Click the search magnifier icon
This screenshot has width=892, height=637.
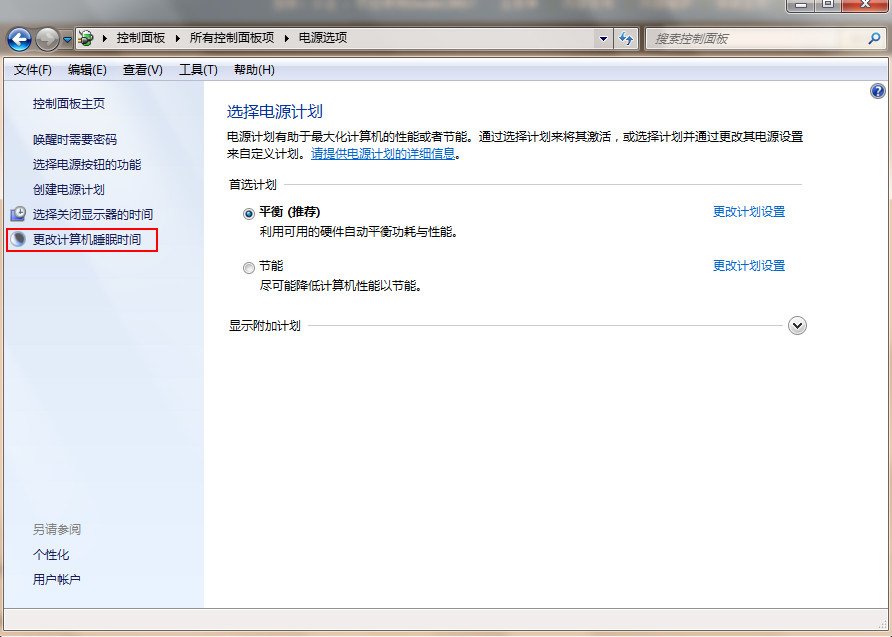coord(874,39)
